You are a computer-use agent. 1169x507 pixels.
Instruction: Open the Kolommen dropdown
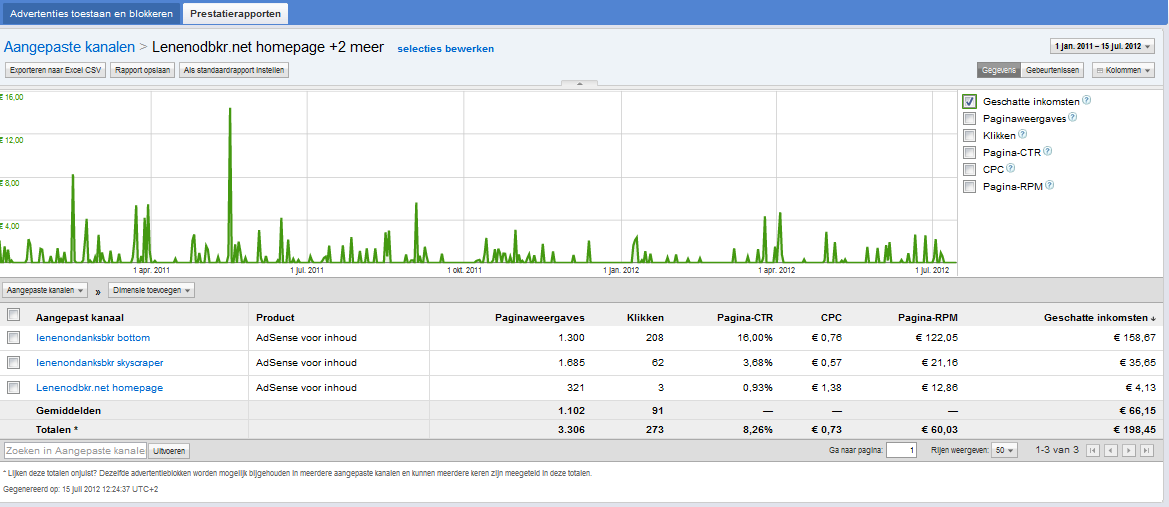click(1124, 70)
